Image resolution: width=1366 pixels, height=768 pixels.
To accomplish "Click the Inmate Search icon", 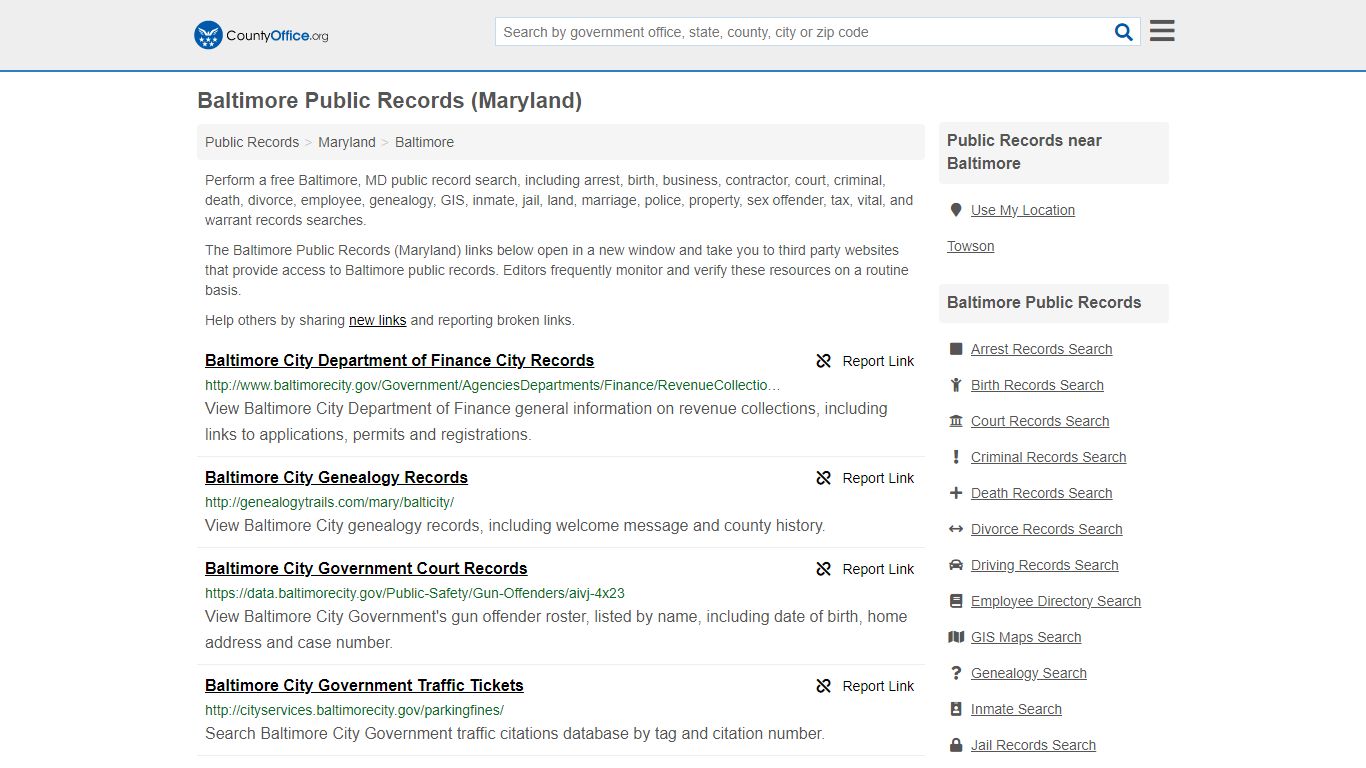I will click(956, 709).
